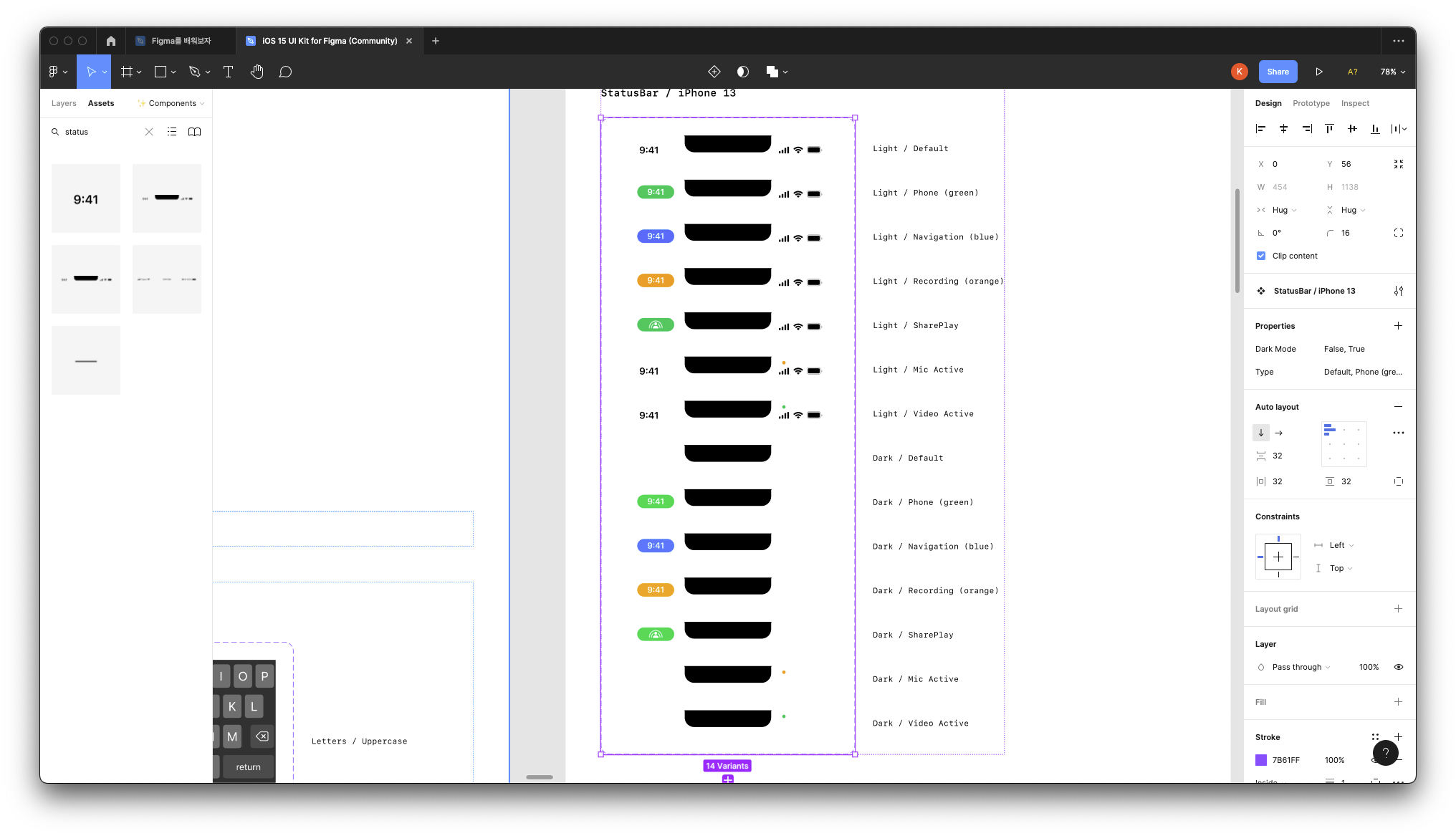
Task: Open the team library book icon
Action: point(194,132)
